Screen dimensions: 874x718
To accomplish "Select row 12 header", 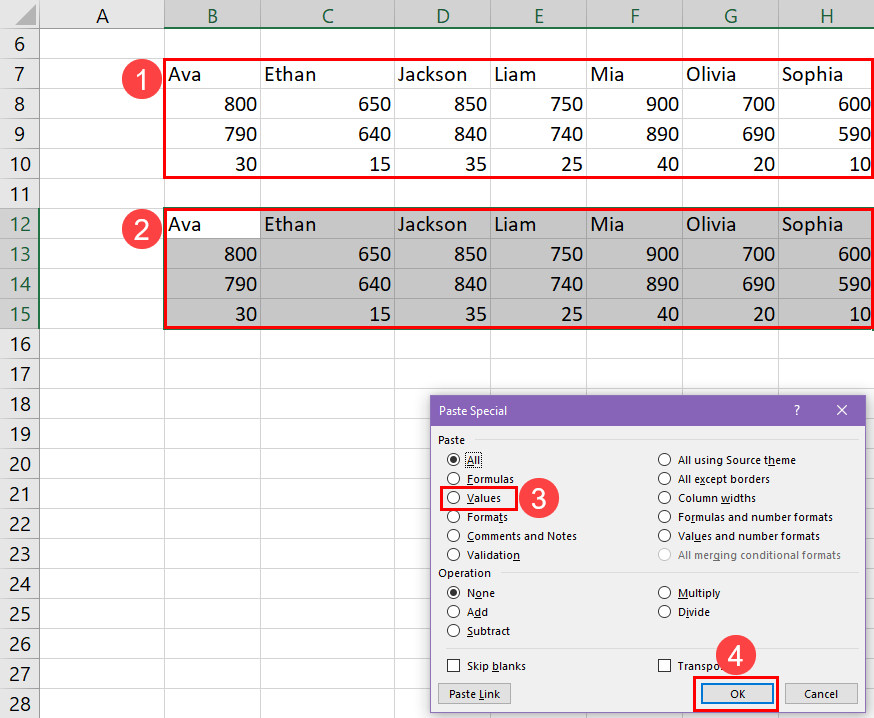I will tap(20, 224).
